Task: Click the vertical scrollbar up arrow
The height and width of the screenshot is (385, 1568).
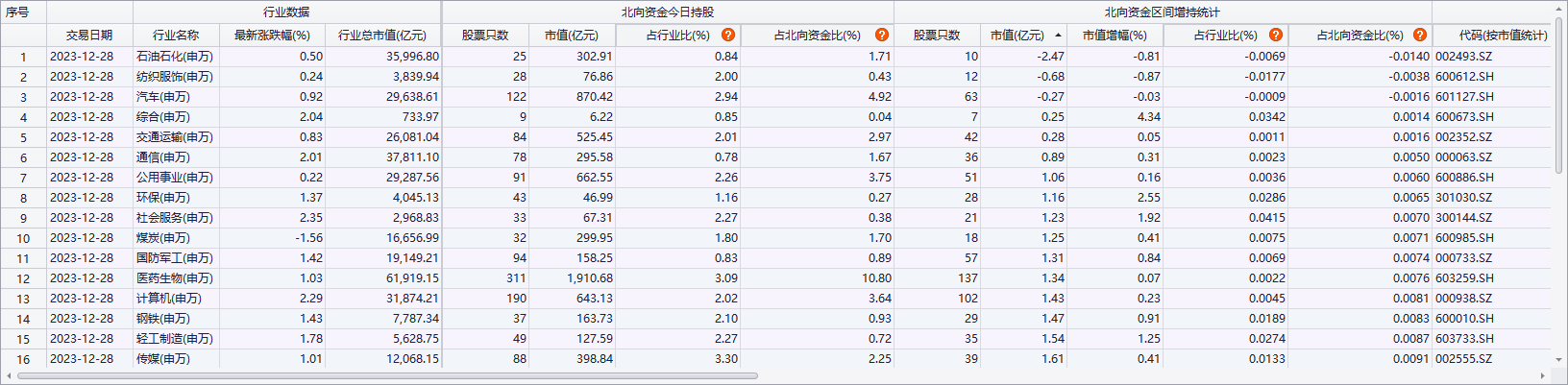Action: (x=1559, y=9)
